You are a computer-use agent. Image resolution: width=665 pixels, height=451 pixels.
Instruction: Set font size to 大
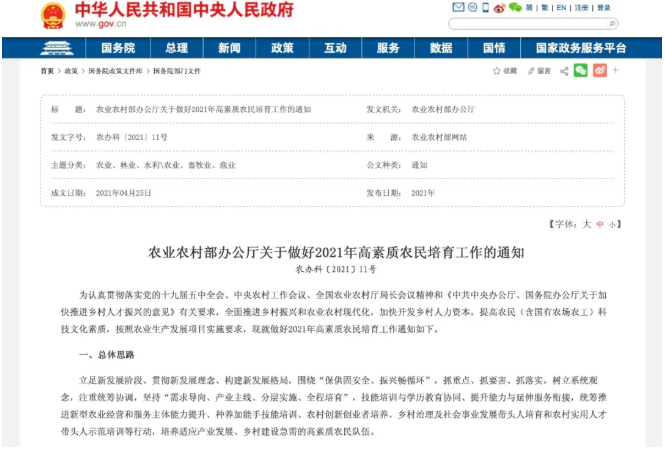click(x=587, y=224)
